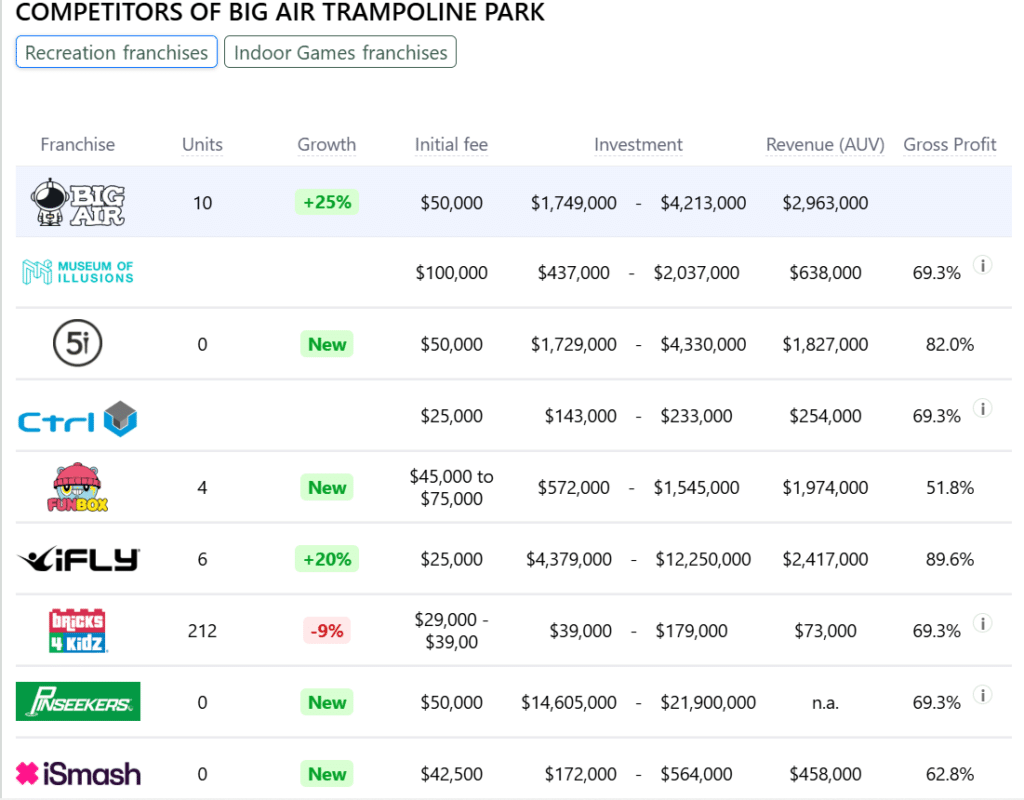
Task: Click the Competitors of Big Air heading
Action: click(x=280, y=12)
